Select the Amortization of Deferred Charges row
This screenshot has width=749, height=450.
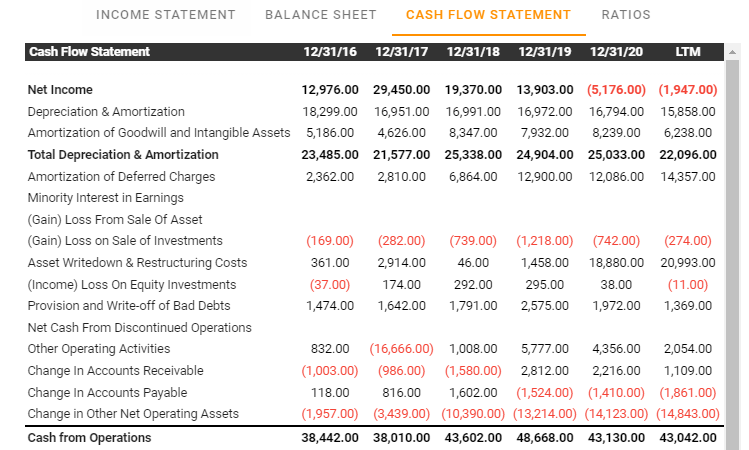(x=121, y=177)
